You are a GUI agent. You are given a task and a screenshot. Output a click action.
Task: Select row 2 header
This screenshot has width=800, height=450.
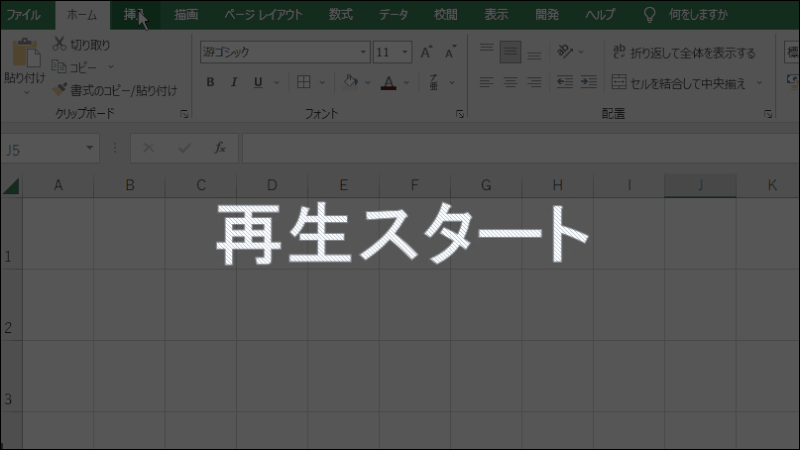tap(11, 305)
